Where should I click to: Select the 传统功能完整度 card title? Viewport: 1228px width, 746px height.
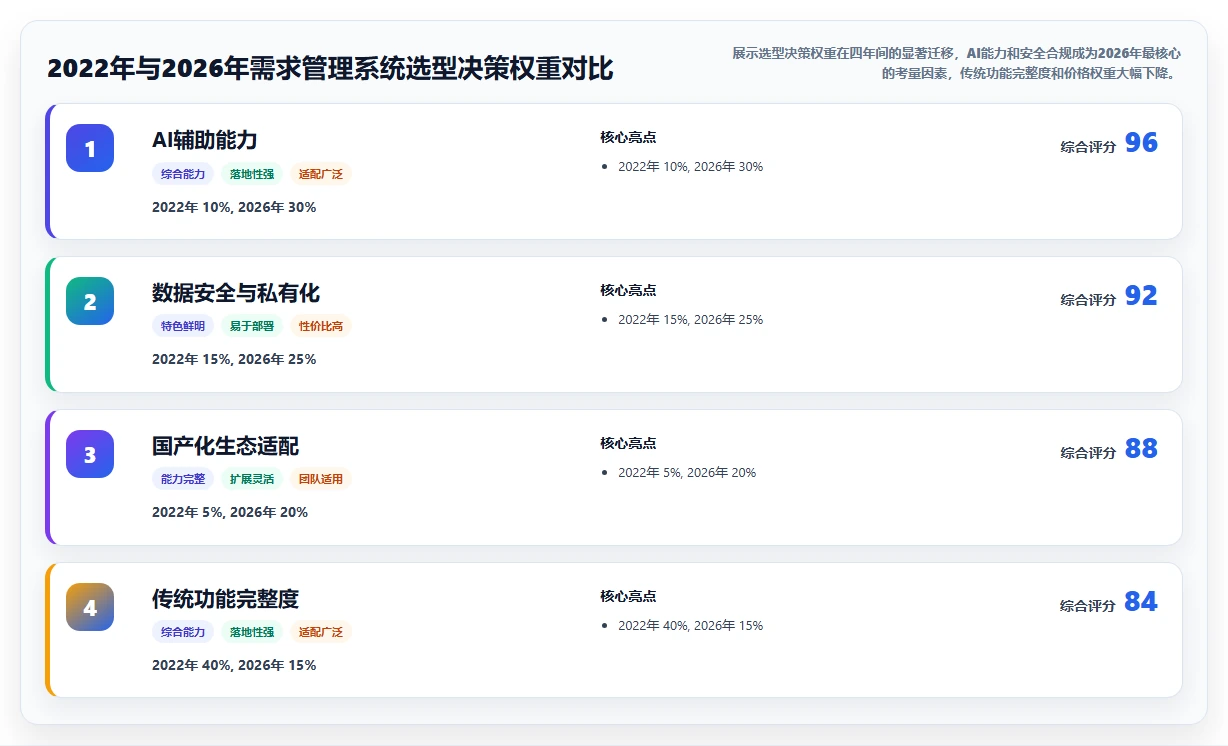click(225, 599)
